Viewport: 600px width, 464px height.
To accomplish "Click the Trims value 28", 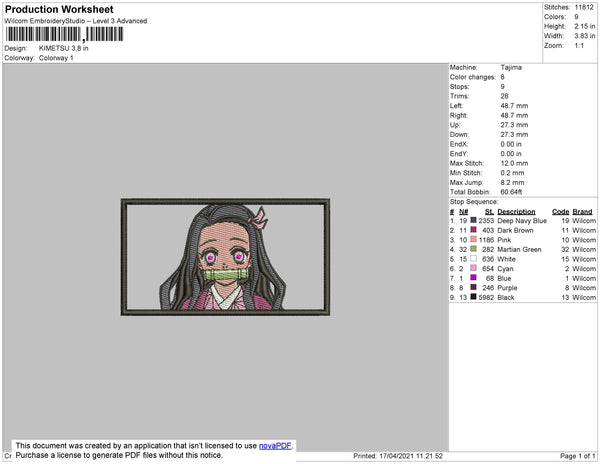I will point(504,96).
